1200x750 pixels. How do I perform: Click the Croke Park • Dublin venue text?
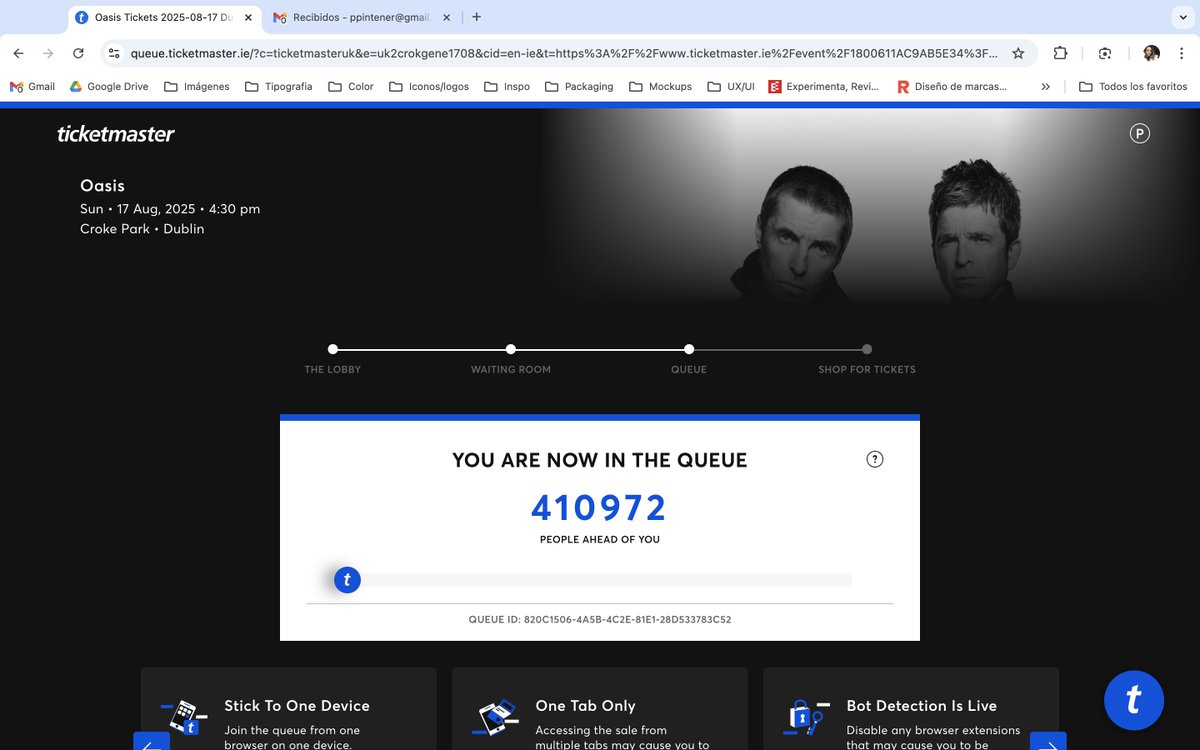[x=142, y=229]
